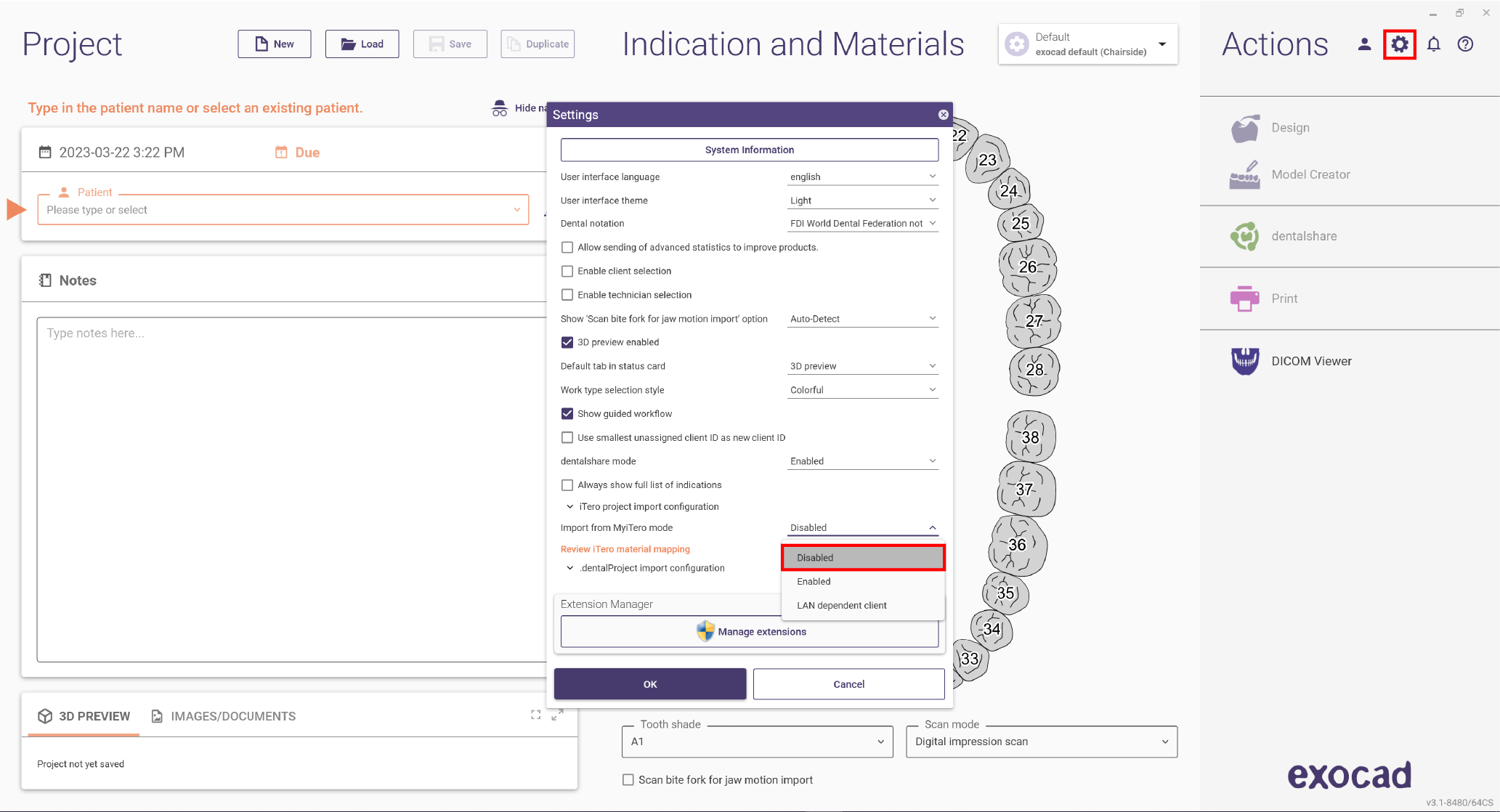Click Manage extensions button
1500x812 pixels.
[x=750, y=632]
